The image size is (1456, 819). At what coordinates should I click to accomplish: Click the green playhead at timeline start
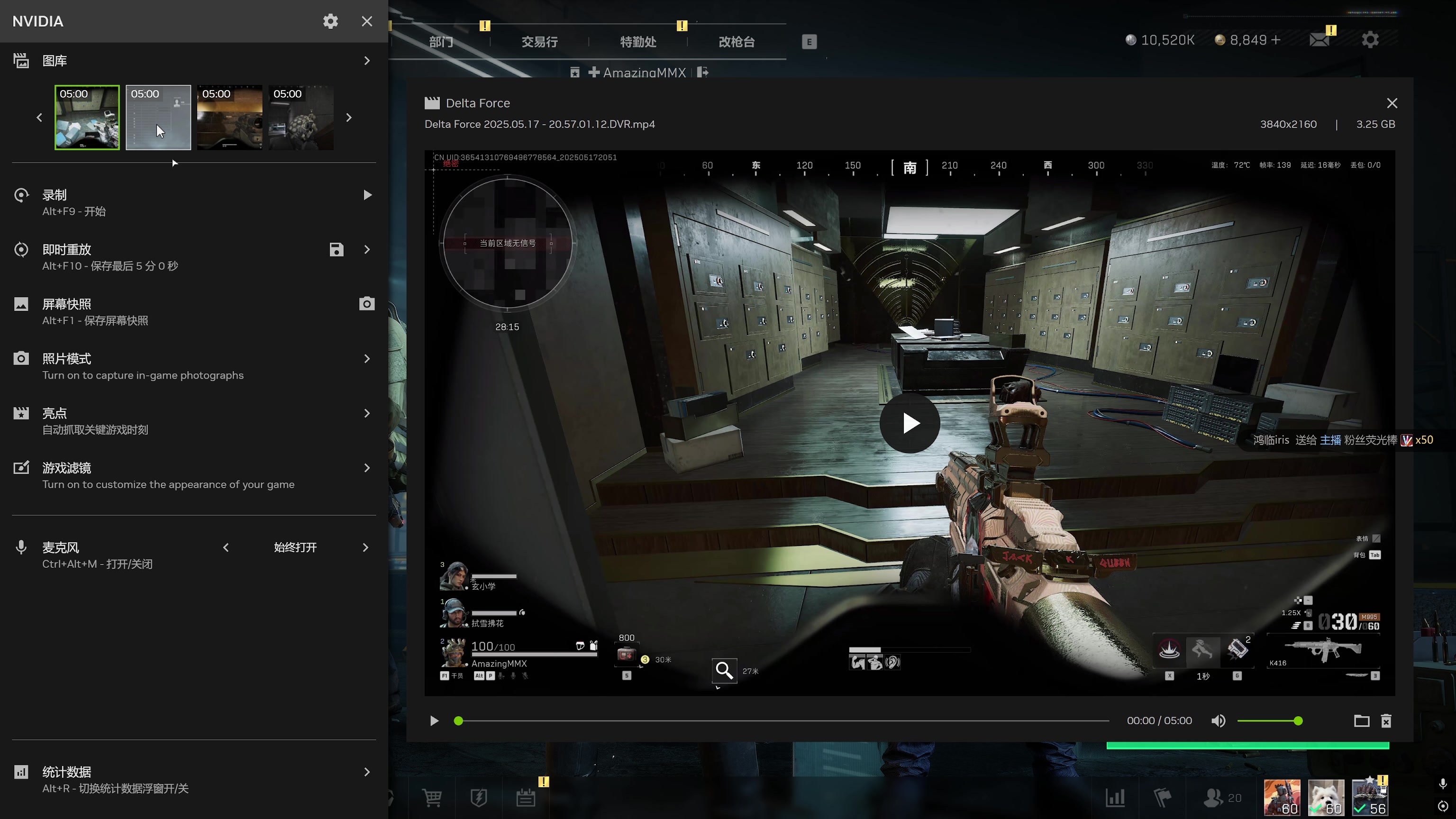pyautogui.click(x=458, y=720)
